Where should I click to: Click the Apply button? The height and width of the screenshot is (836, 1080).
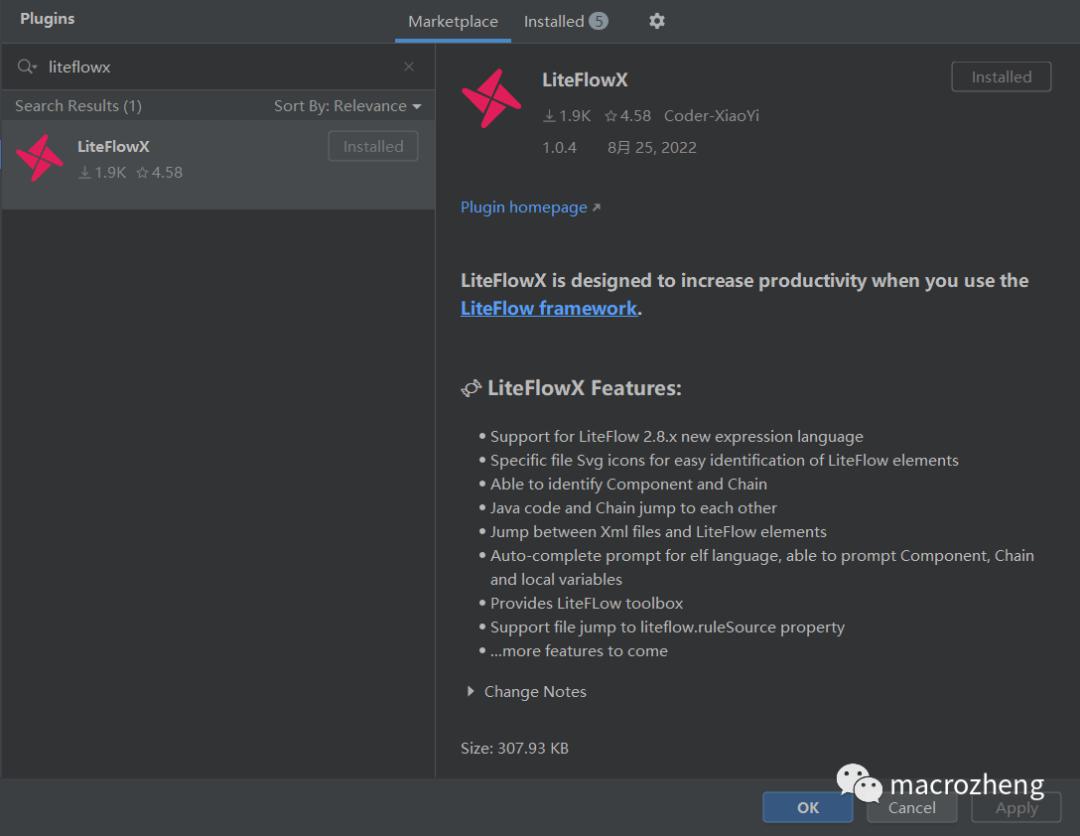click(1016, 807)
